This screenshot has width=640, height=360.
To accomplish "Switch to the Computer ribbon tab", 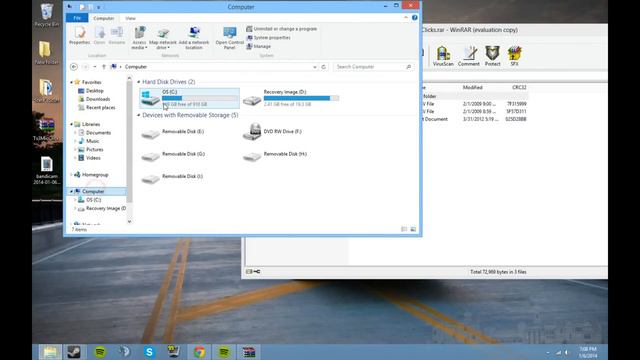I will [x=103, y=18].
